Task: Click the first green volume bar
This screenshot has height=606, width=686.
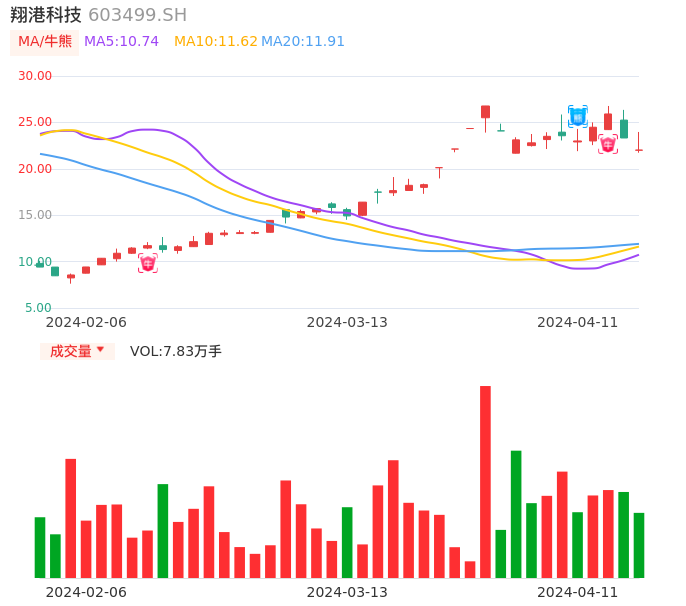Action: 40,547
